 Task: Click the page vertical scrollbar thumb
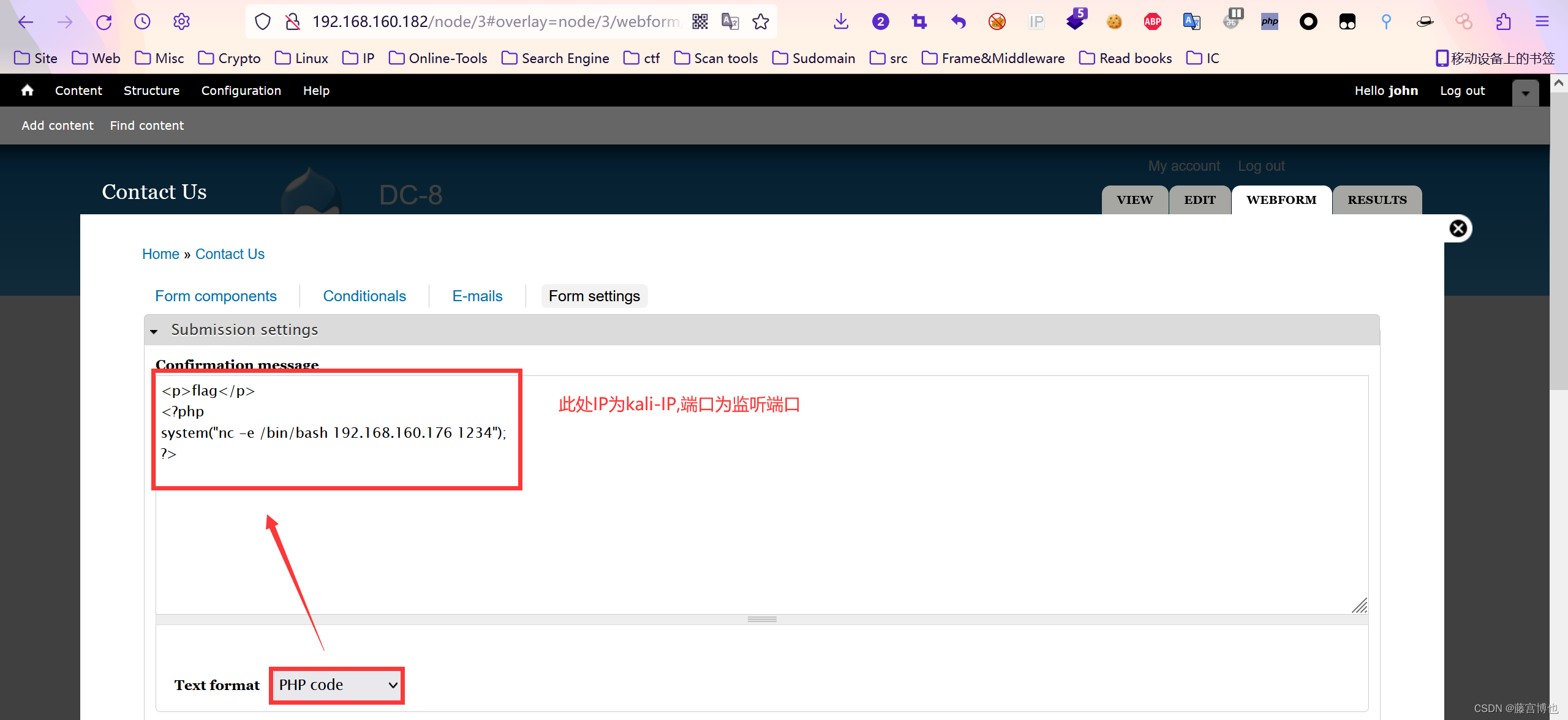(x=1559, y=240)
